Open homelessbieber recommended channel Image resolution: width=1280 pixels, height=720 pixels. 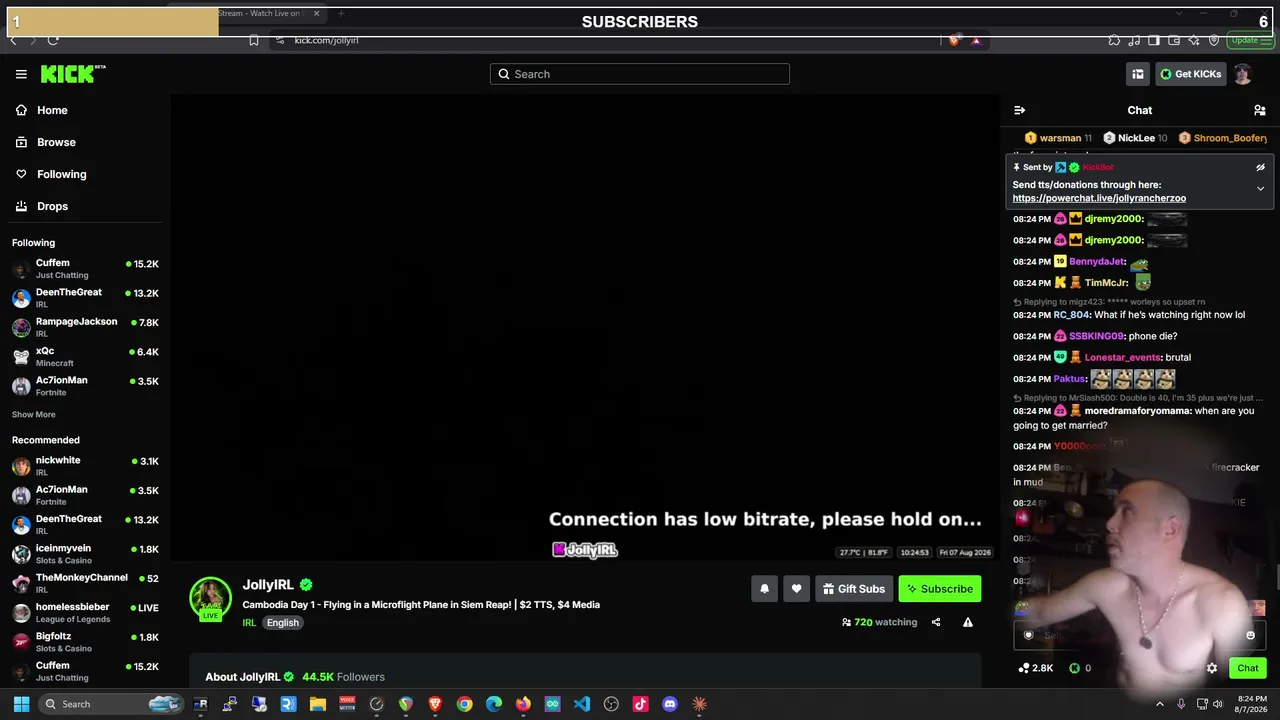(x=85, y=613)
